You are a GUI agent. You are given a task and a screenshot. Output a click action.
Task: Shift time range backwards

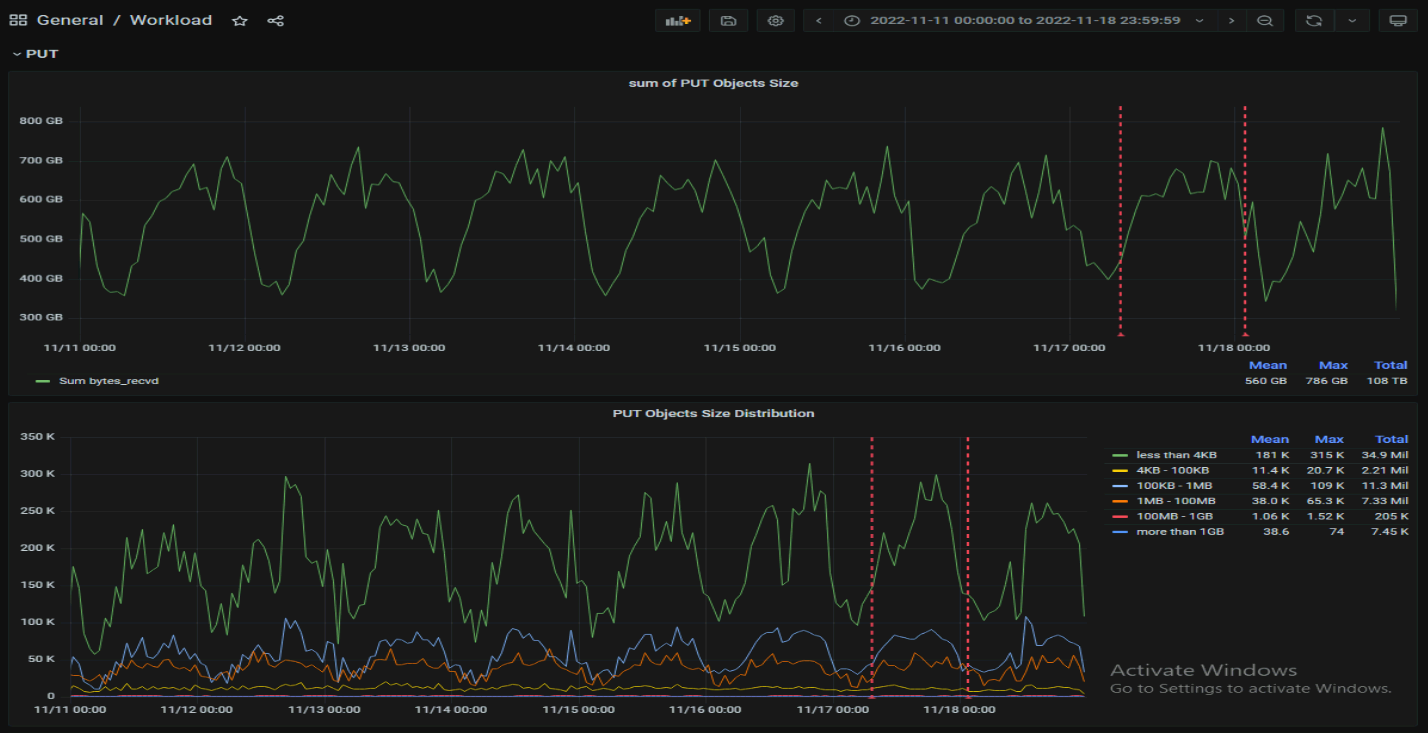point(819,20)
